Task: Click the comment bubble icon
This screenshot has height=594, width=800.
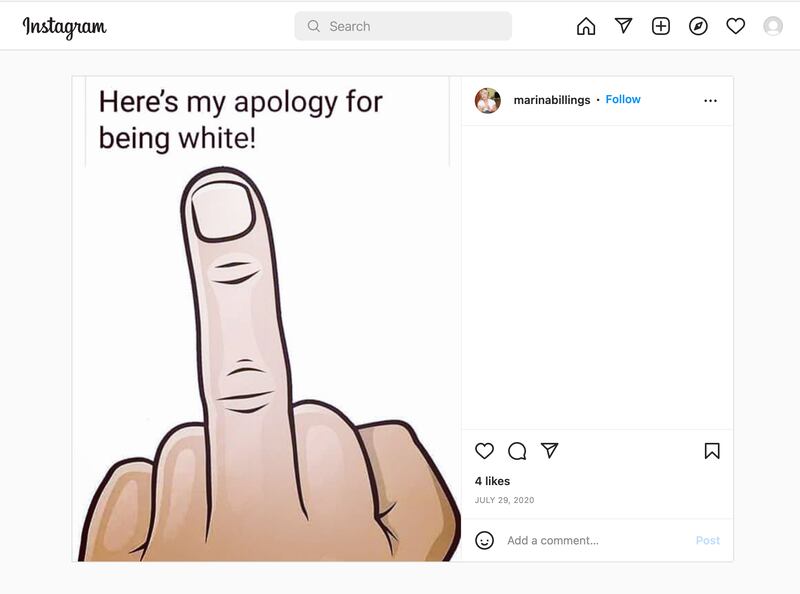Action: pos(517,451)
